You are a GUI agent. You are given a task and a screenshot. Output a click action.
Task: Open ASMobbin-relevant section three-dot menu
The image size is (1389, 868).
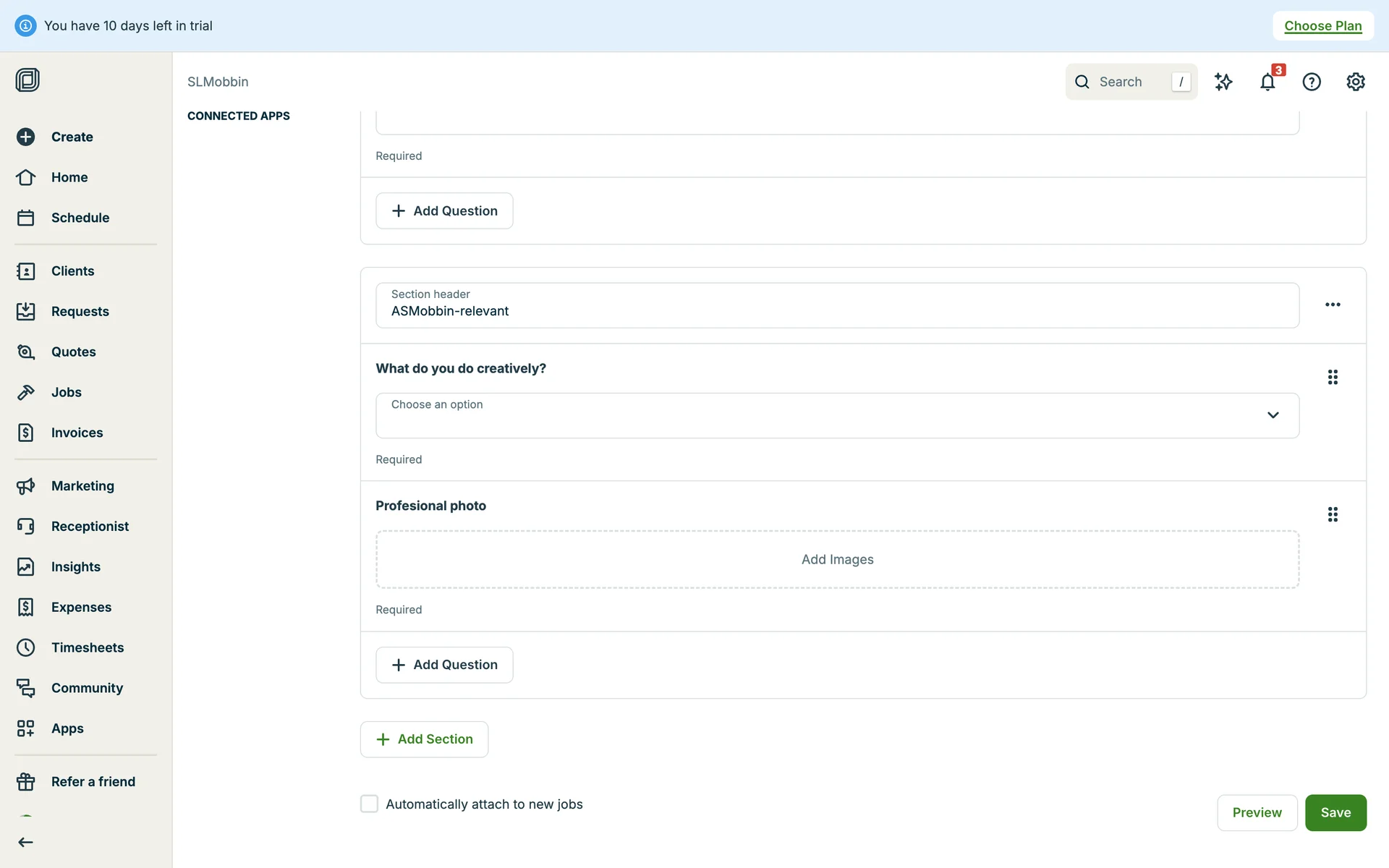click(x=1333, y=305)
